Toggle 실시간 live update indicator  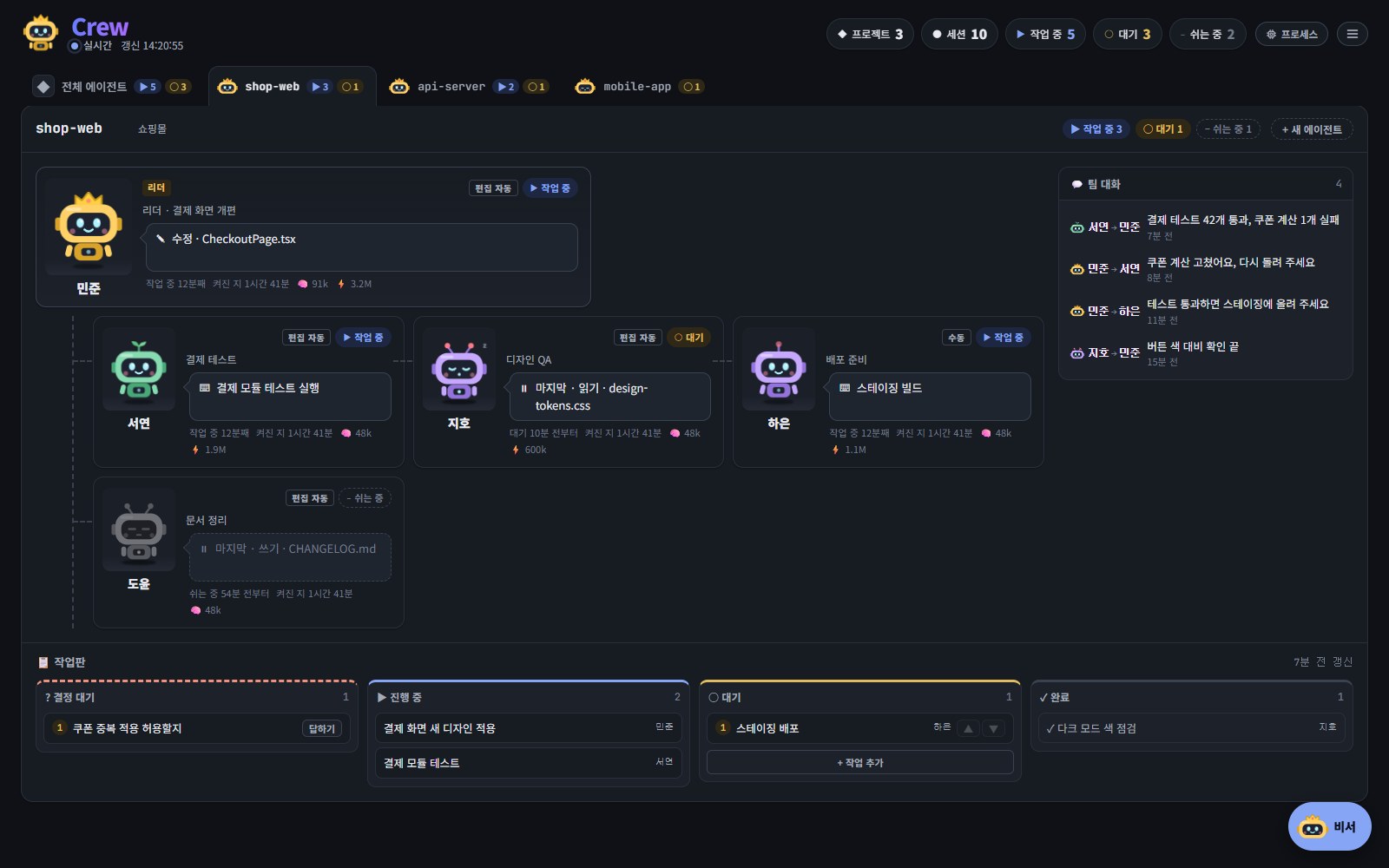pyautogui.click(x=90, y=46)
